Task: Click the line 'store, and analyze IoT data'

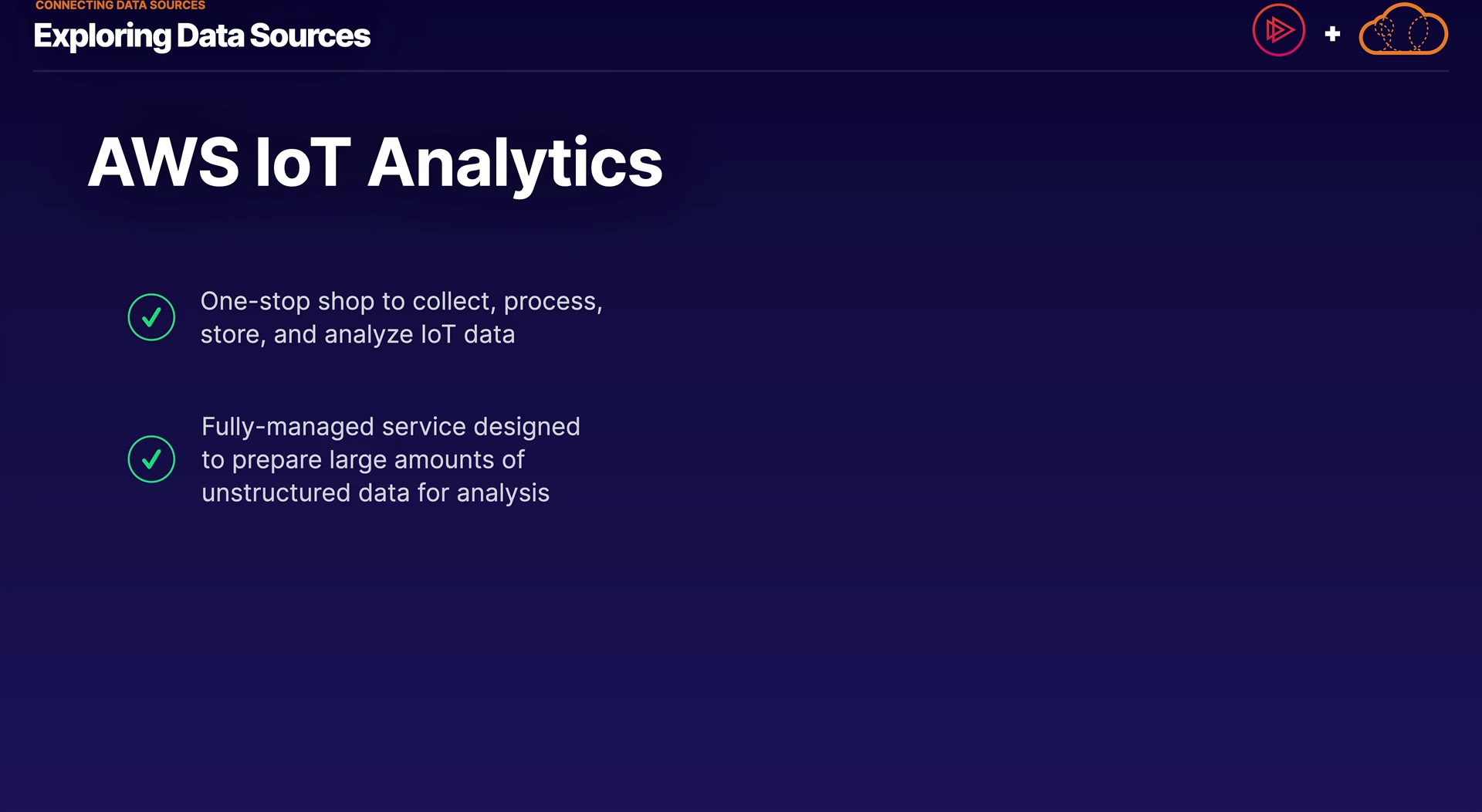Action: pyautogui.click(x=357, y=334)
